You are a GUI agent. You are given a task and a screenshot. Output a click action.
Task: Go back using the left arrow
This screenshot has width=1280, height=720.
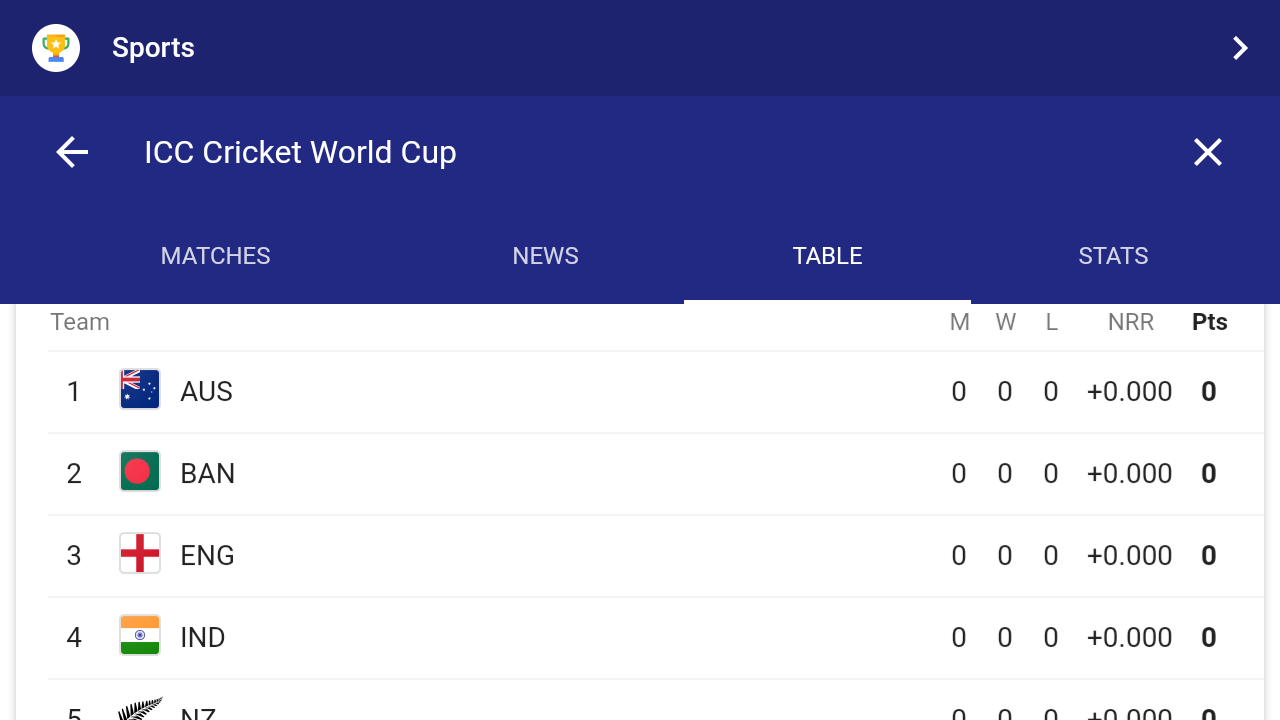(72, 152)
